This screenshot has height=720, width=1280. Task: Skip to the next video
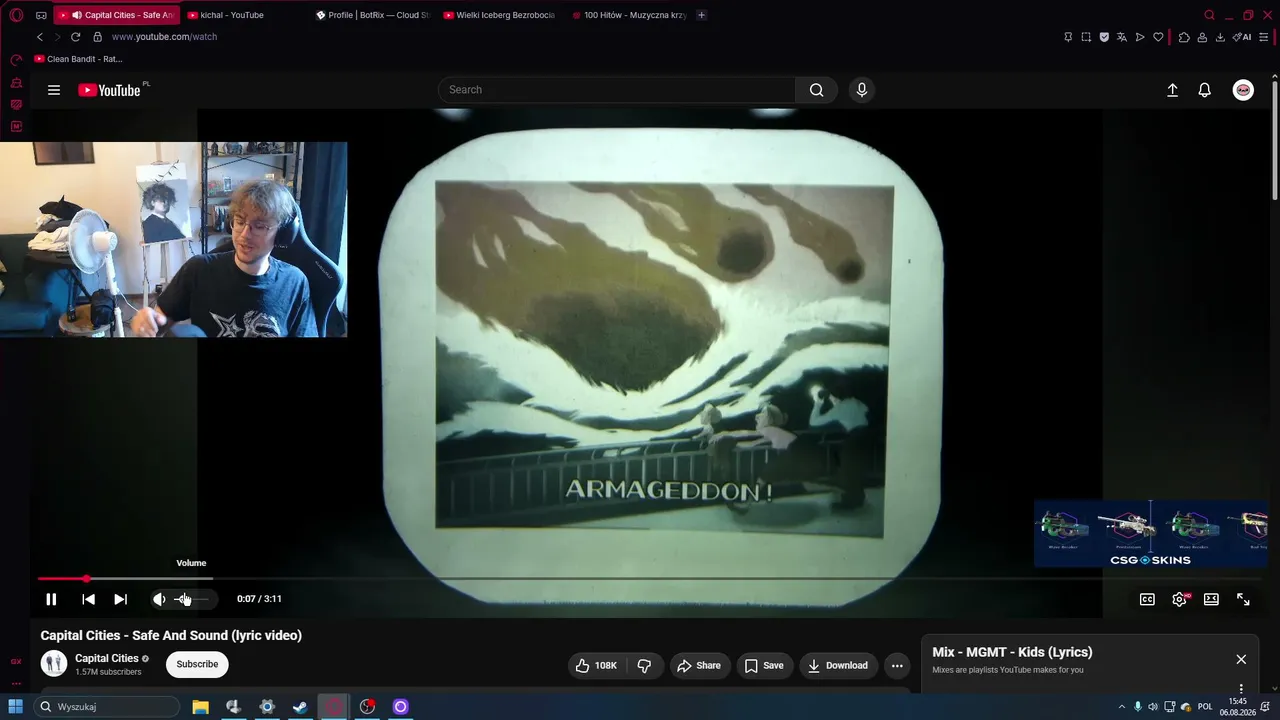120,599
